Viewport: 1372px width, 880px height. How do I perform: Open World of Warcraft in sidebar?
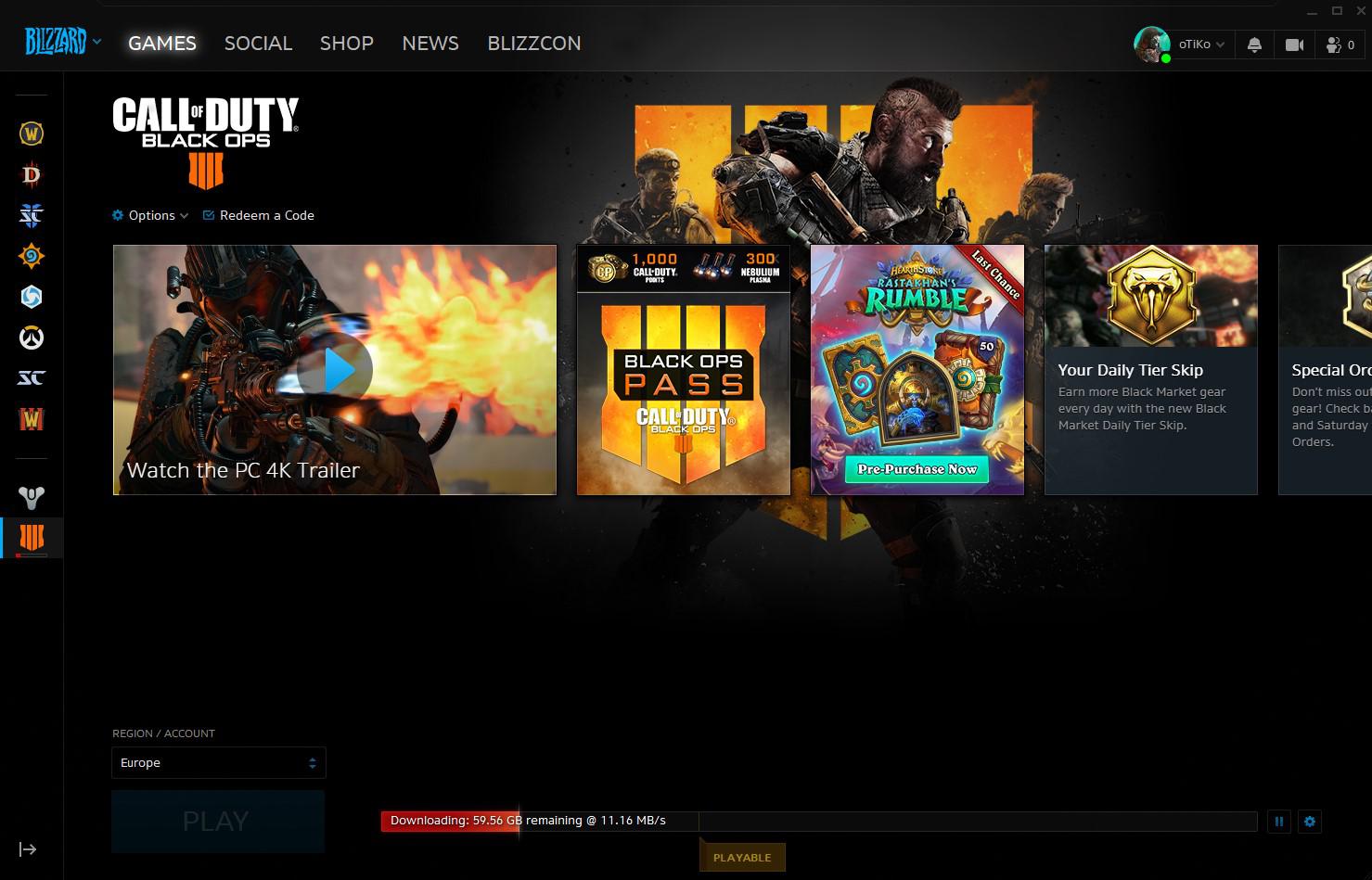(32, 134)
